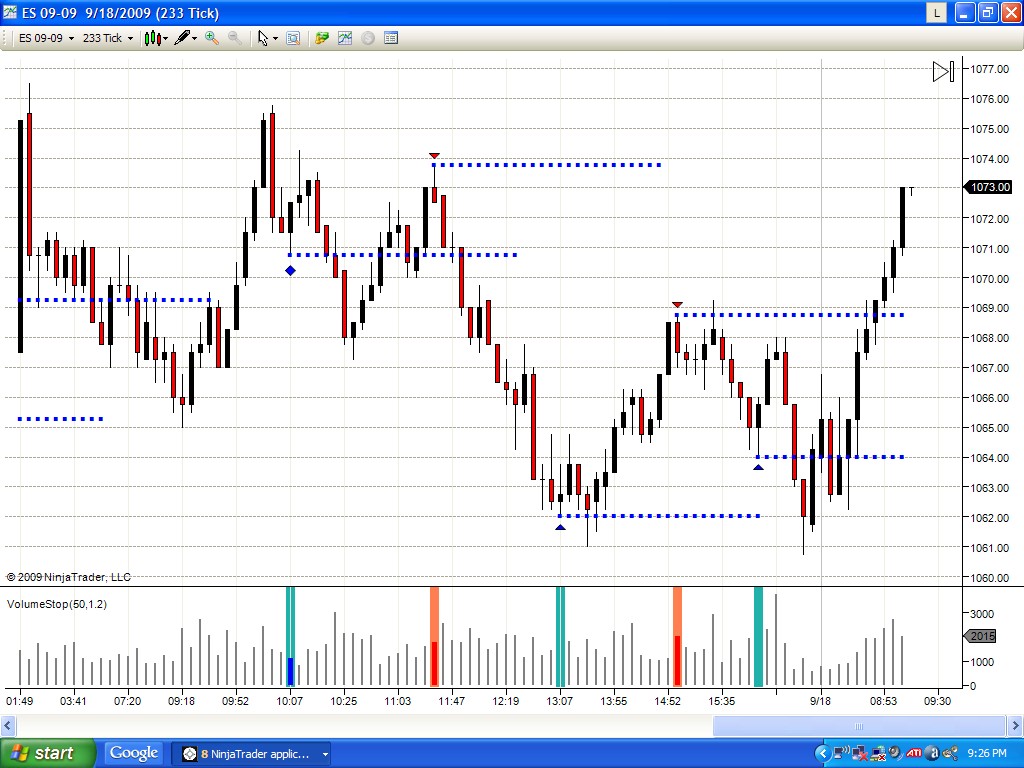
Task: Expand the cursor type dropdown arrow
Action: tap(275, 39)
